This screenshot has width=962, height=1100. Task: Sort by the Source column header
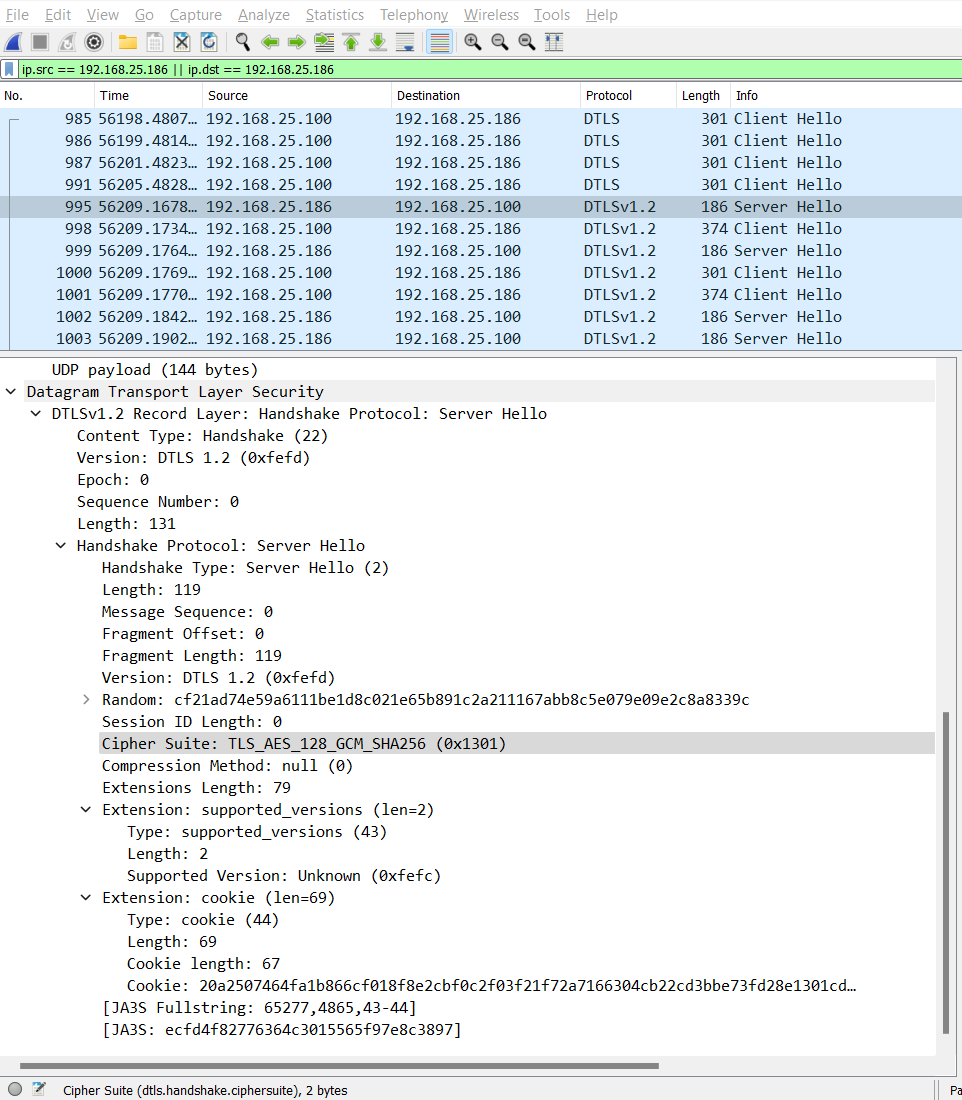(297, 95)
